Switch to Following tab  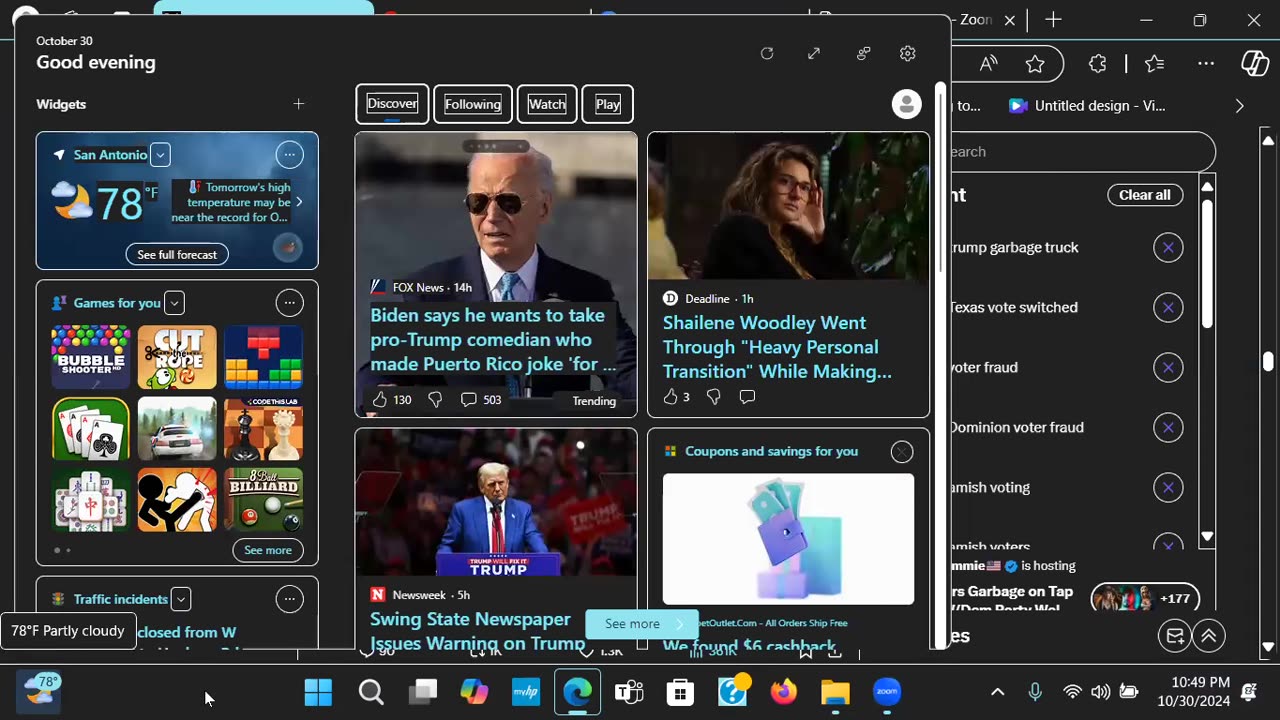tap(473, 104)
